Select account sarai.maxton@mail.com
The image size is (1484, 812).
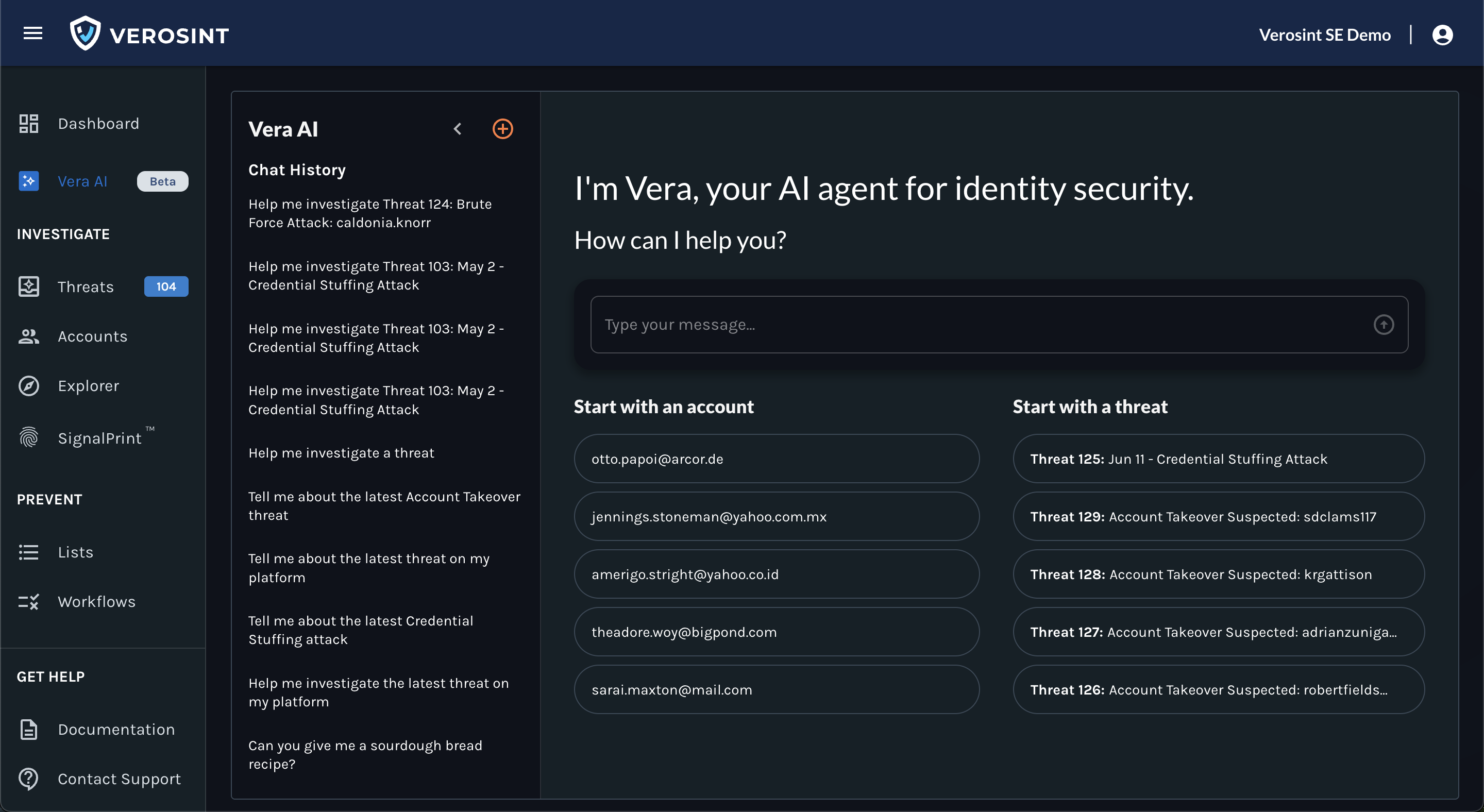[776, 689]
